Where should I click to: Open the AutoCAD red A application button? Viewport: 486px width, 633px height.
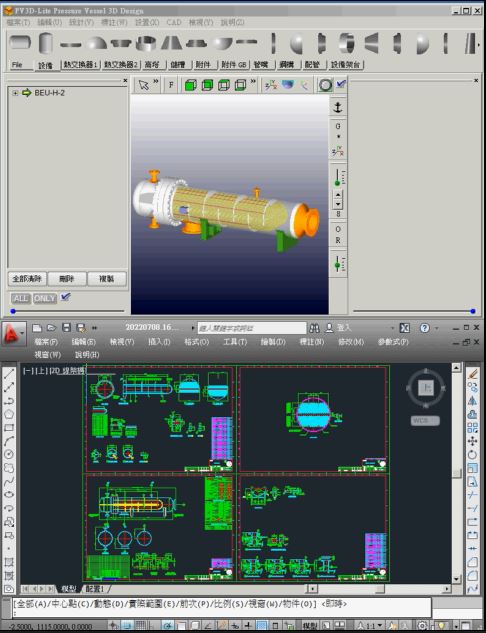click(12, 334)
